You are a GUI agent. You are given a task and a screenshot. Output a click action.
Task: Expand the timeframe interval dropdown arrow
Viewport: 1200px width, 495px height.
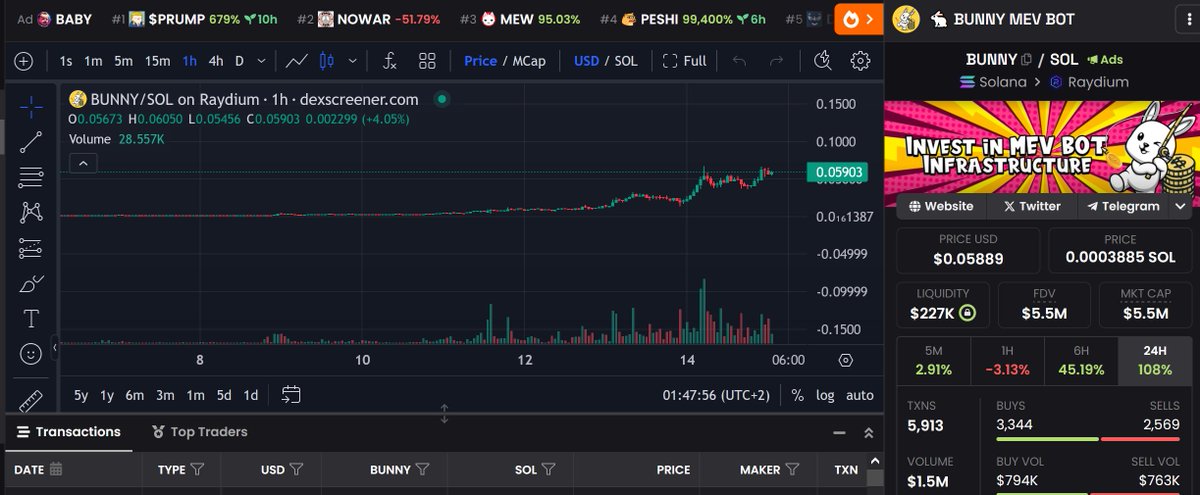(x=262, y=61)
